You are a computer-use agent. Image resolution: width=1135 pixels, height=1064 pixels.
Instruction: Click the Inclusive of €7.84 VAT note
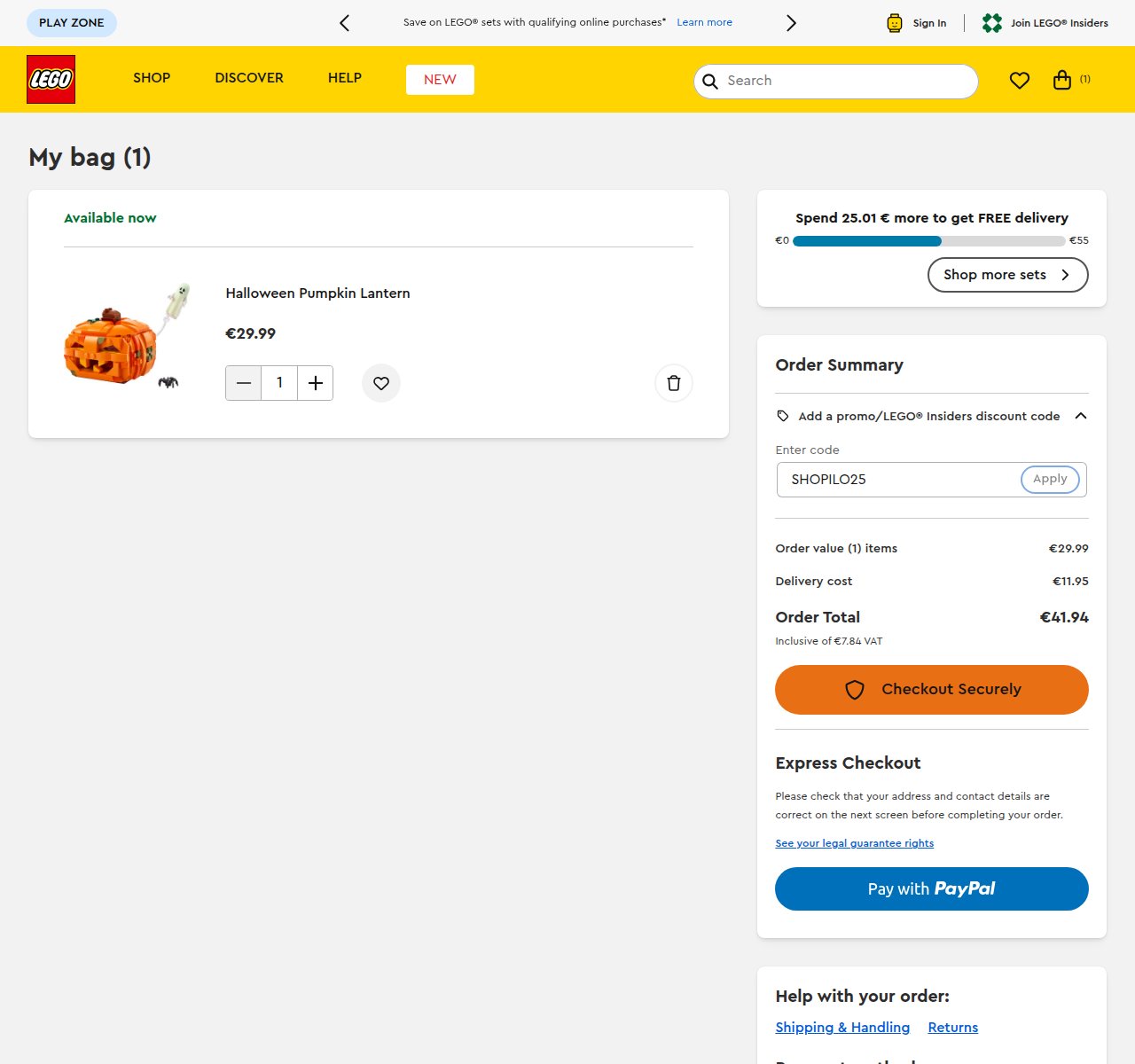(829, 641)
